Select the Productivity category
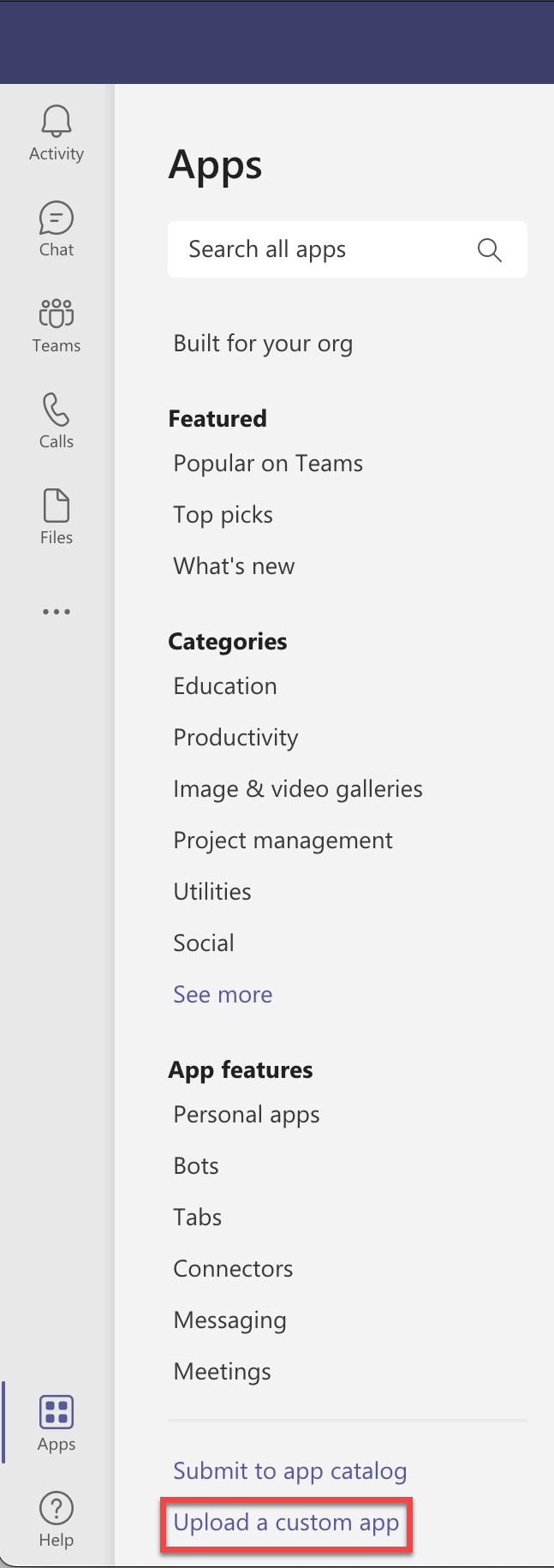This screenshot has height=1568, width=554. click(235, 738)
